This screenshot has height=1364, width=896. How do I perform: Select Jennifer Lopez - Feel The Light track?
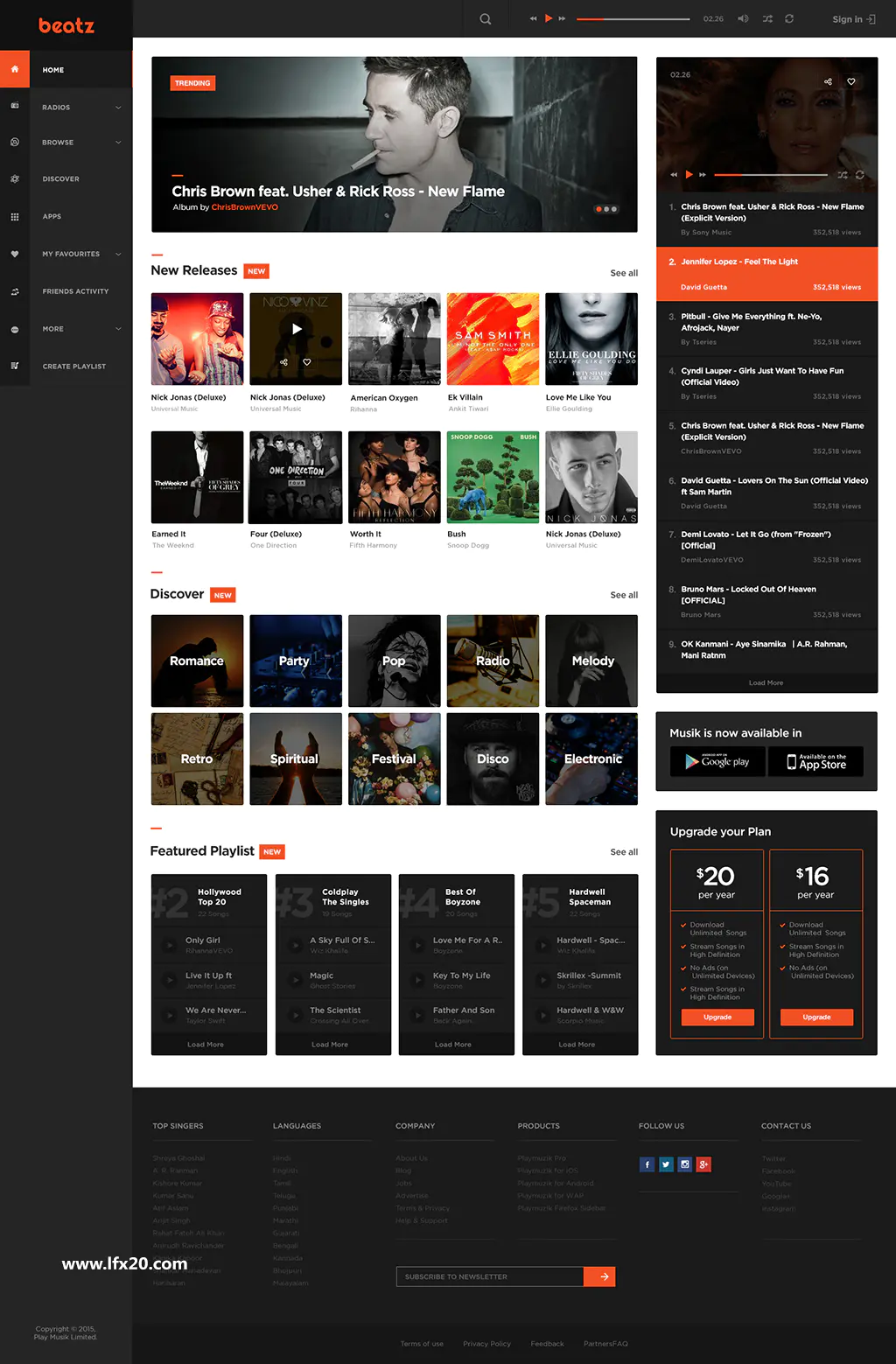point(766,273)
